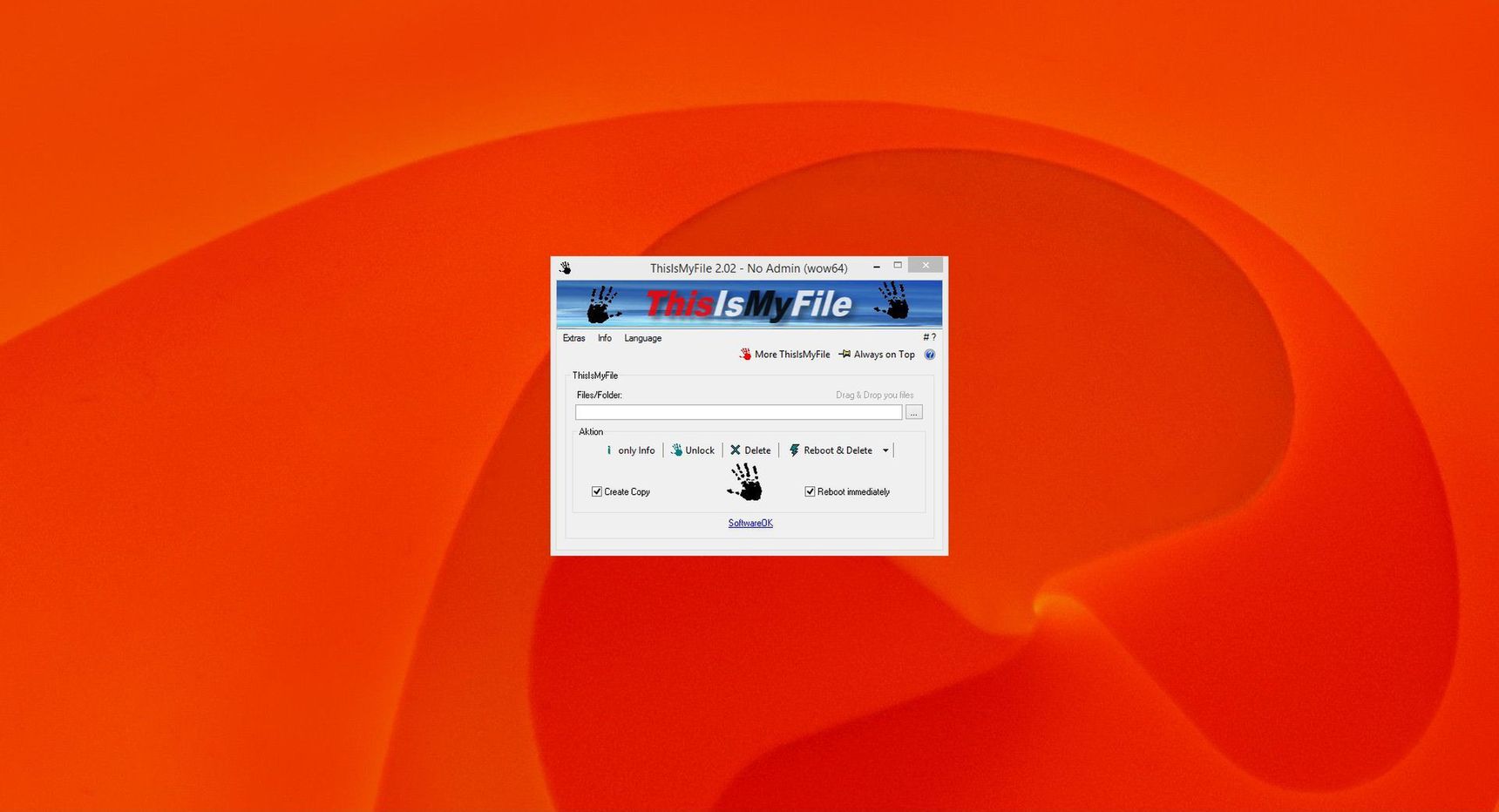Image resolution: width=1499 pixels, height=812 pixels.
Task: Maximize the ThisIsMyFile window
Action: point(898,265)
